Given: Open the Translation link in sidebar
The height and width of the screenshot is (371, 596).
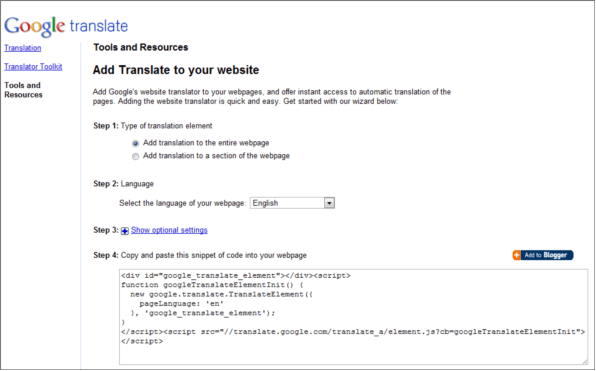Looking at the screenshot, I should click(23, 48).
